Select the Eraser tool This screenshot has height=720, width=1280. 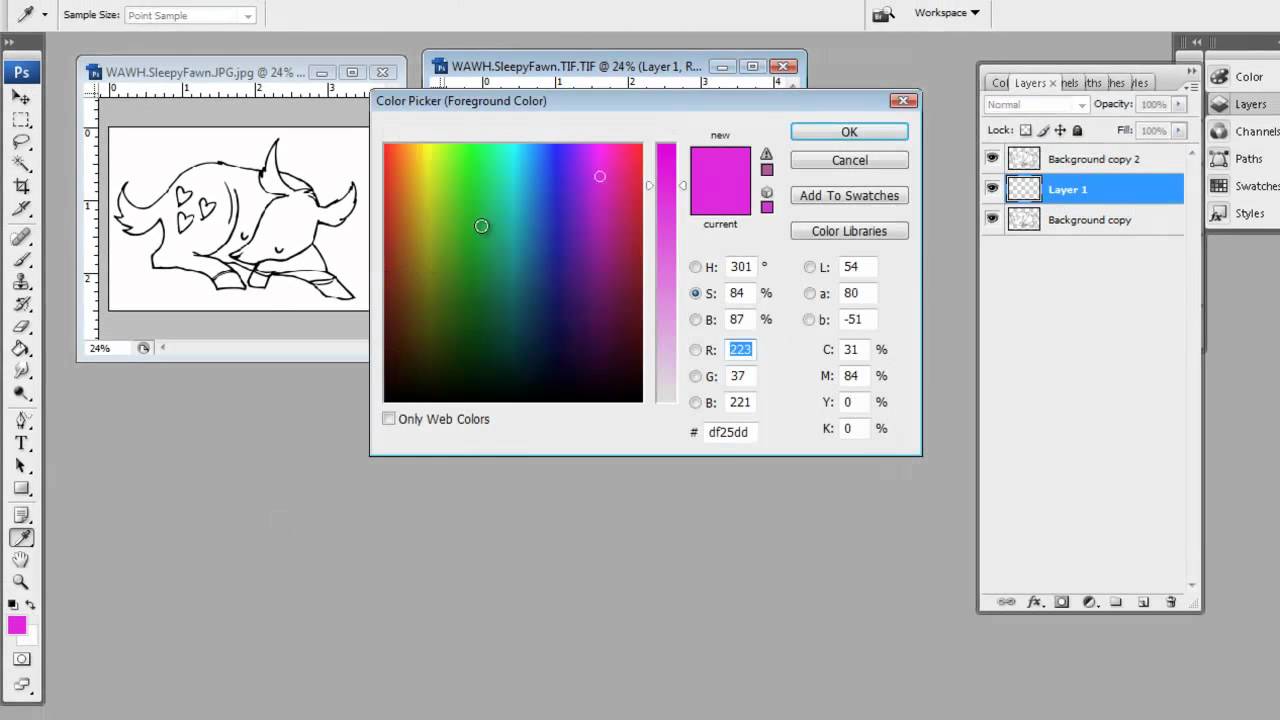[x=21, y=326]
